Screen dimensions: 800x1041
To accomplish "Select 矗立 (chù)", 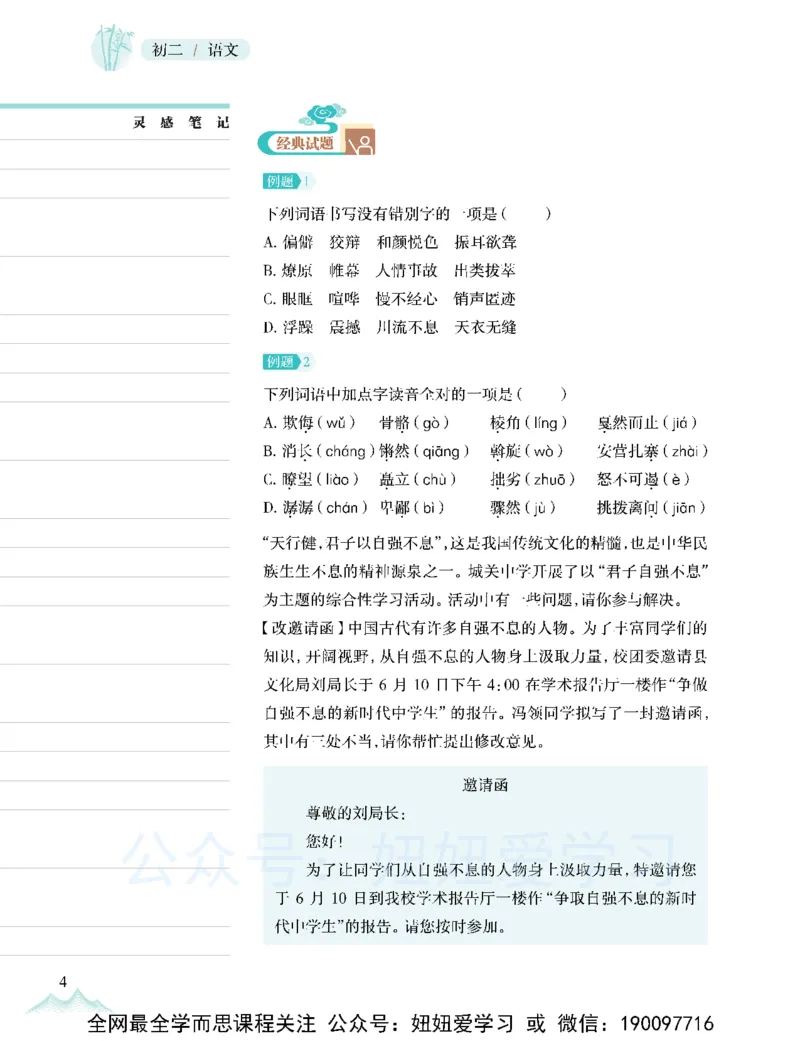I will click(x=418, y=479).
